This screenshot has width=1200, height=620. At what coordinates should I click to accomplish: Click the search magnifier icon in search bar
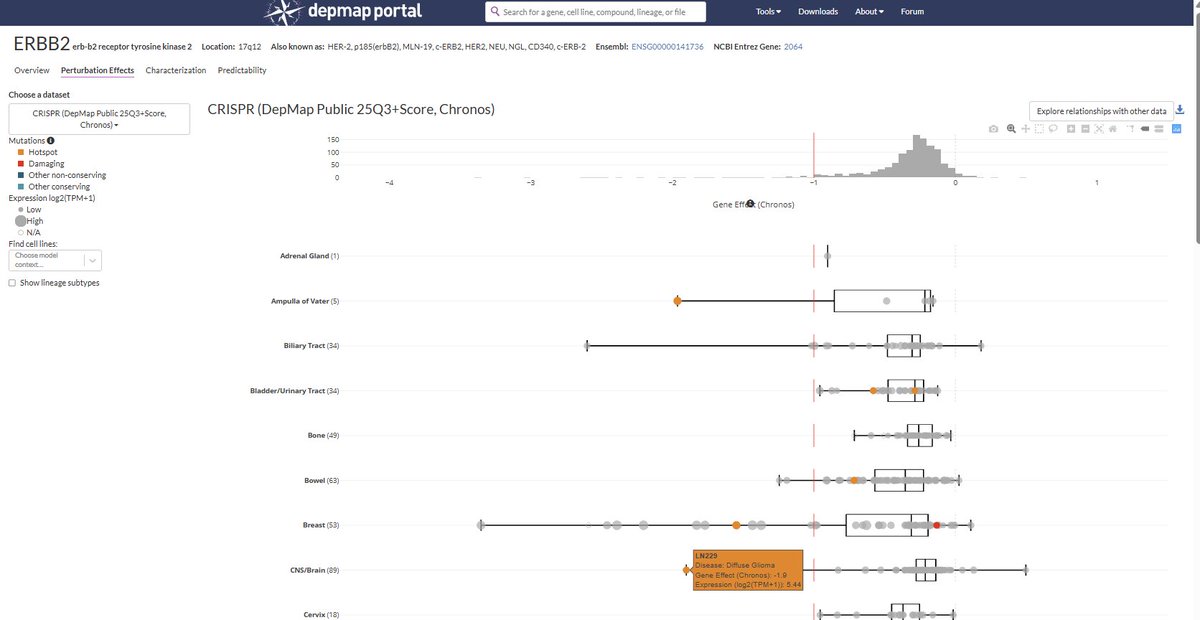pos(495,12)
